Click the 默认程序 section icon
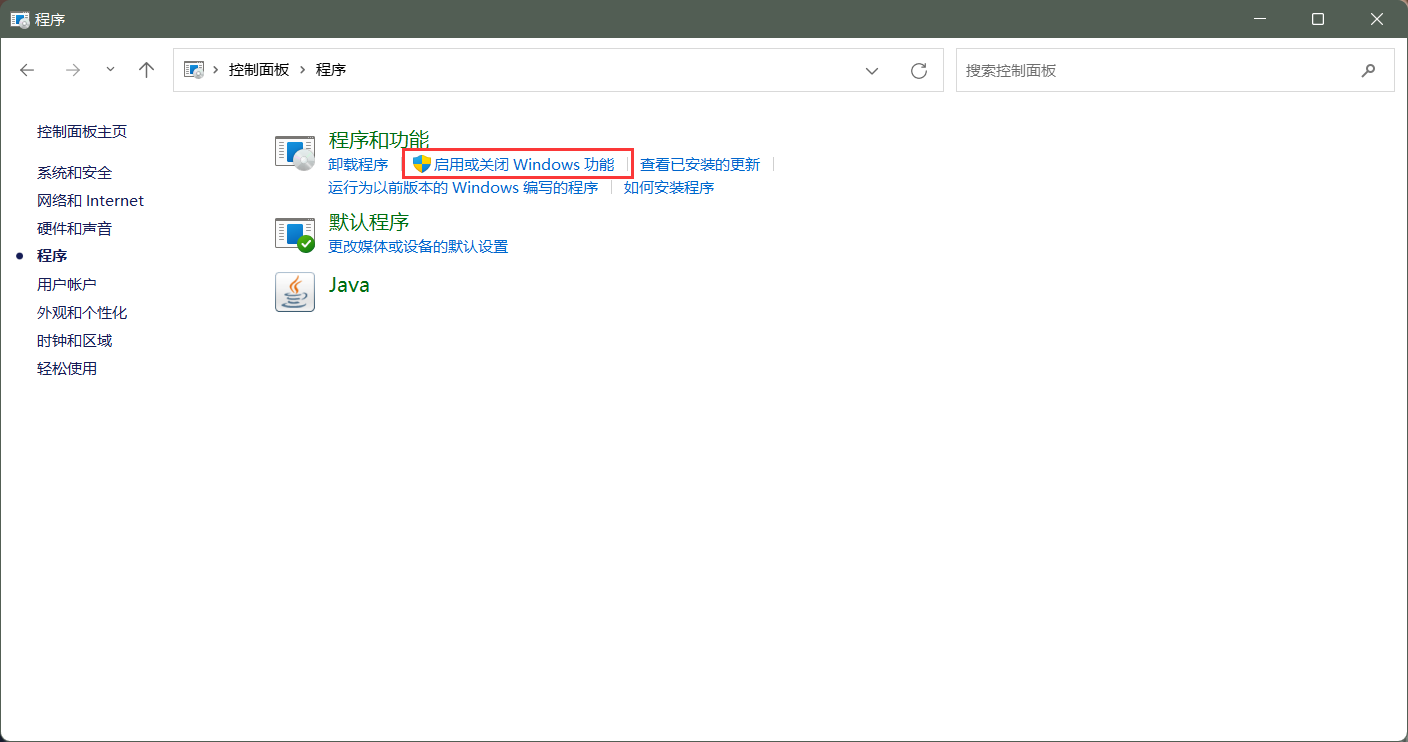The image size is (1408, 742). [295, 234]
